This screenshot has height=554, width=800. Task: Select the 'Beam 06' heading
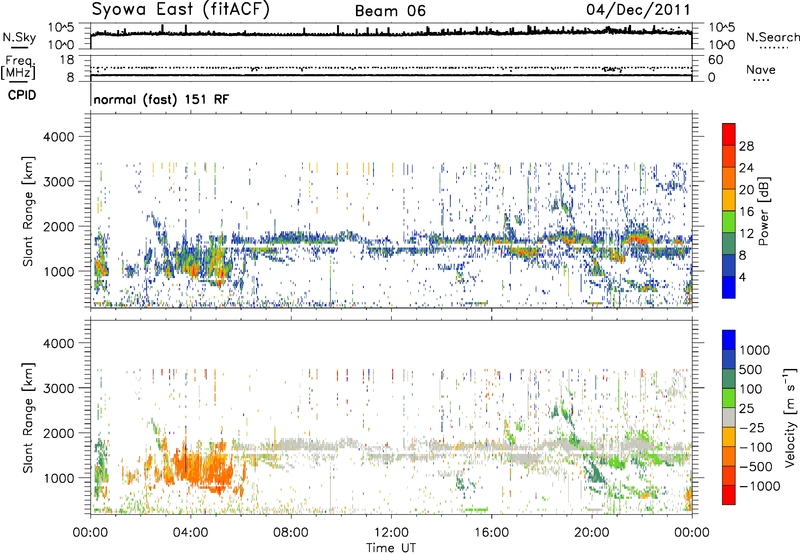tap(390, 11)
